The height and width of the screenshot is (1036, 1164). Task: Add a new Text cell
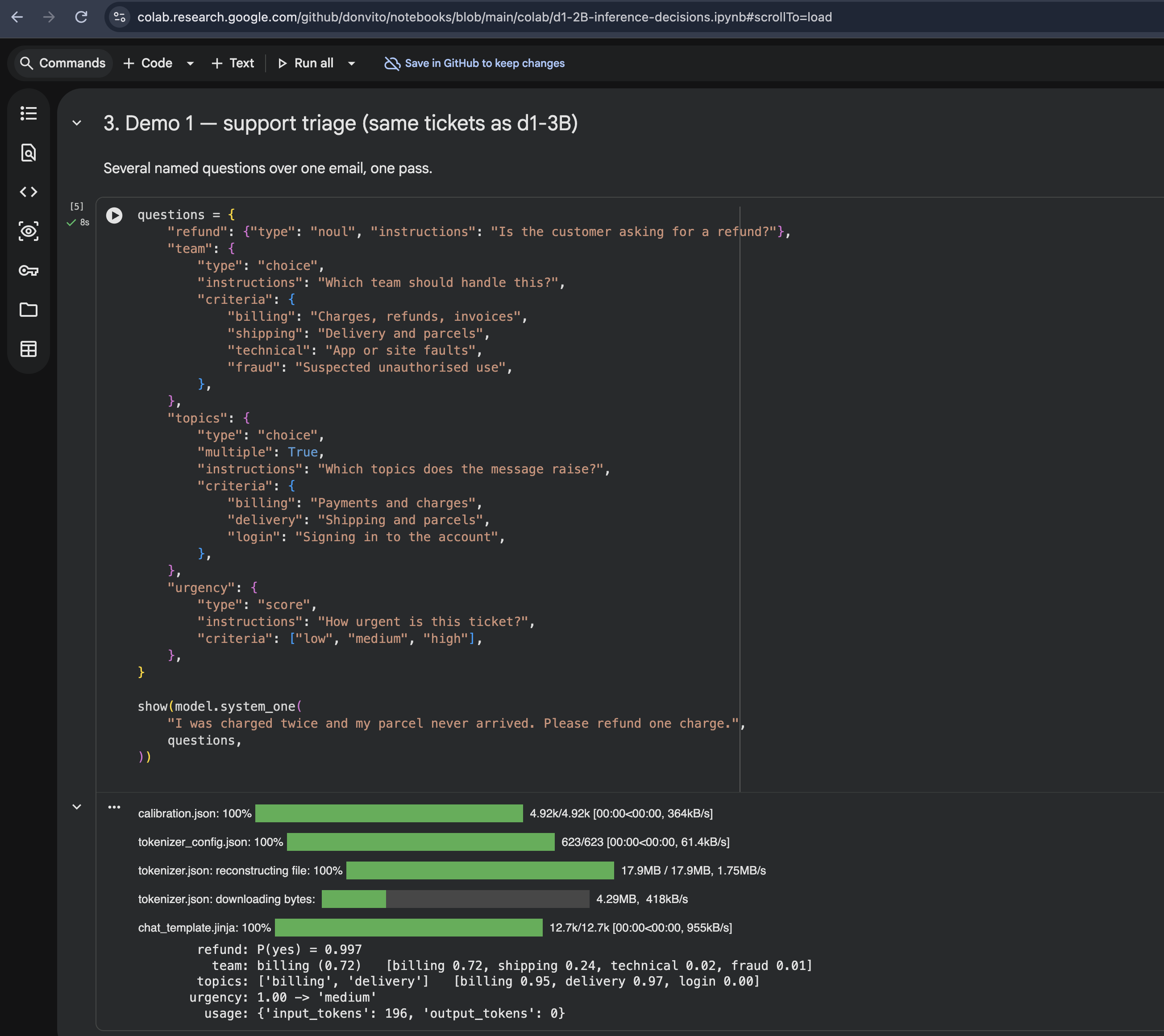click(x=233, y=63)
